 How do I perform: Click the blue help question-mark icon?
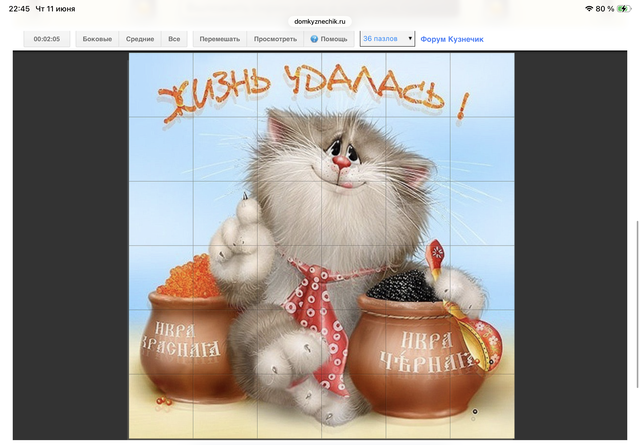coord(314,39)
